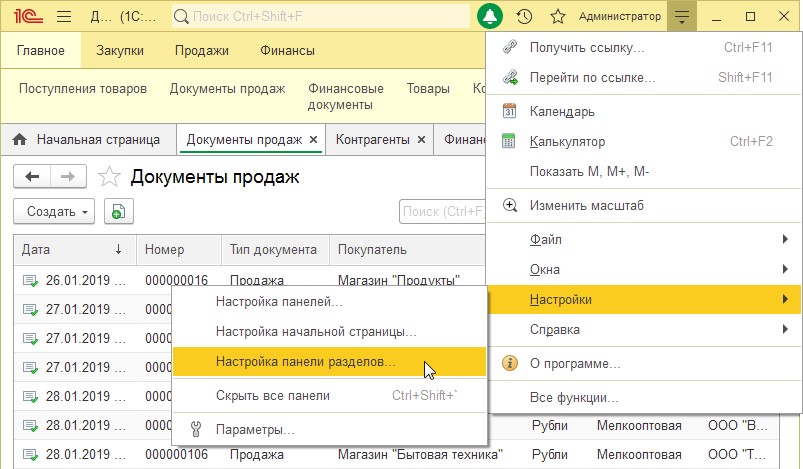
Task: Open the Закупки section
Action: (x=120, y=50)
